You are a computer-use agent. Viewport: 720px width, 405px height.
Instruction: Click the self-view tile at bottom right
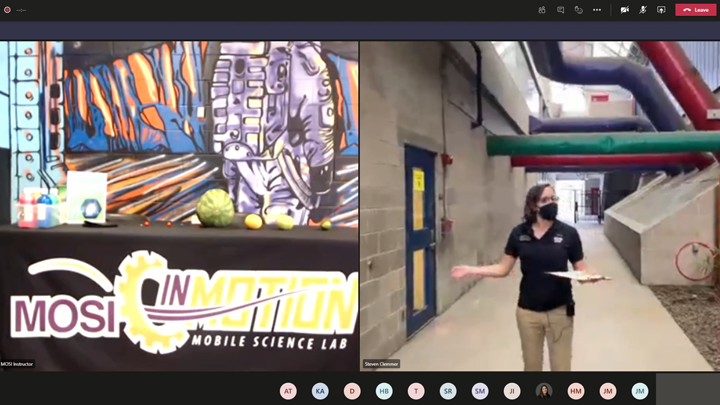coord(688,389)
